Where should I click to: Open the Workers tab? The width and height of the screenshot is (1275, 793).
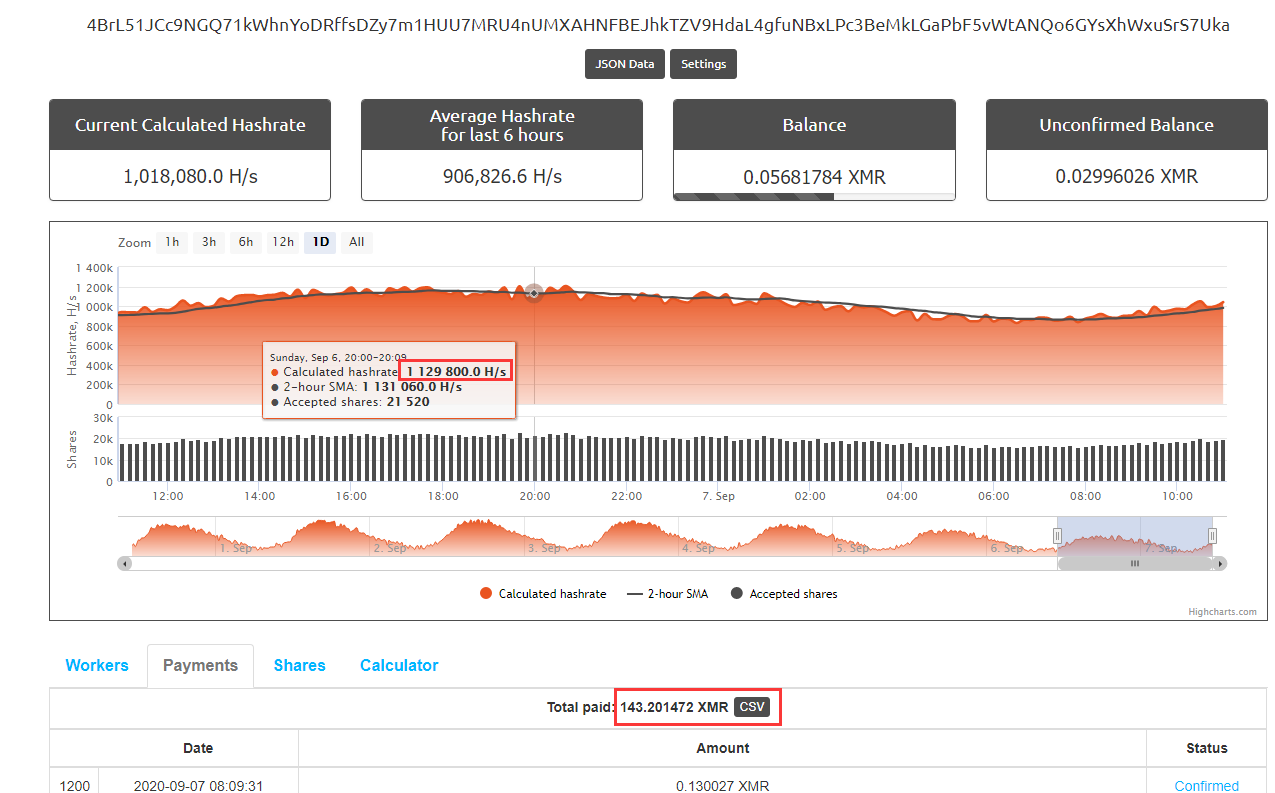pos(97,666)
